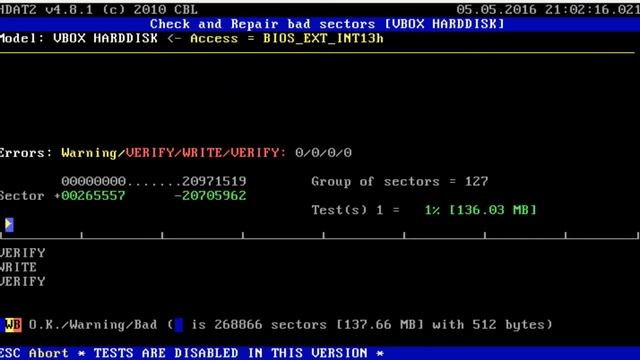The image size is (640, 360).
Task: Click the 'VBOX HARDDISK' model name
Action: point(105,39)
